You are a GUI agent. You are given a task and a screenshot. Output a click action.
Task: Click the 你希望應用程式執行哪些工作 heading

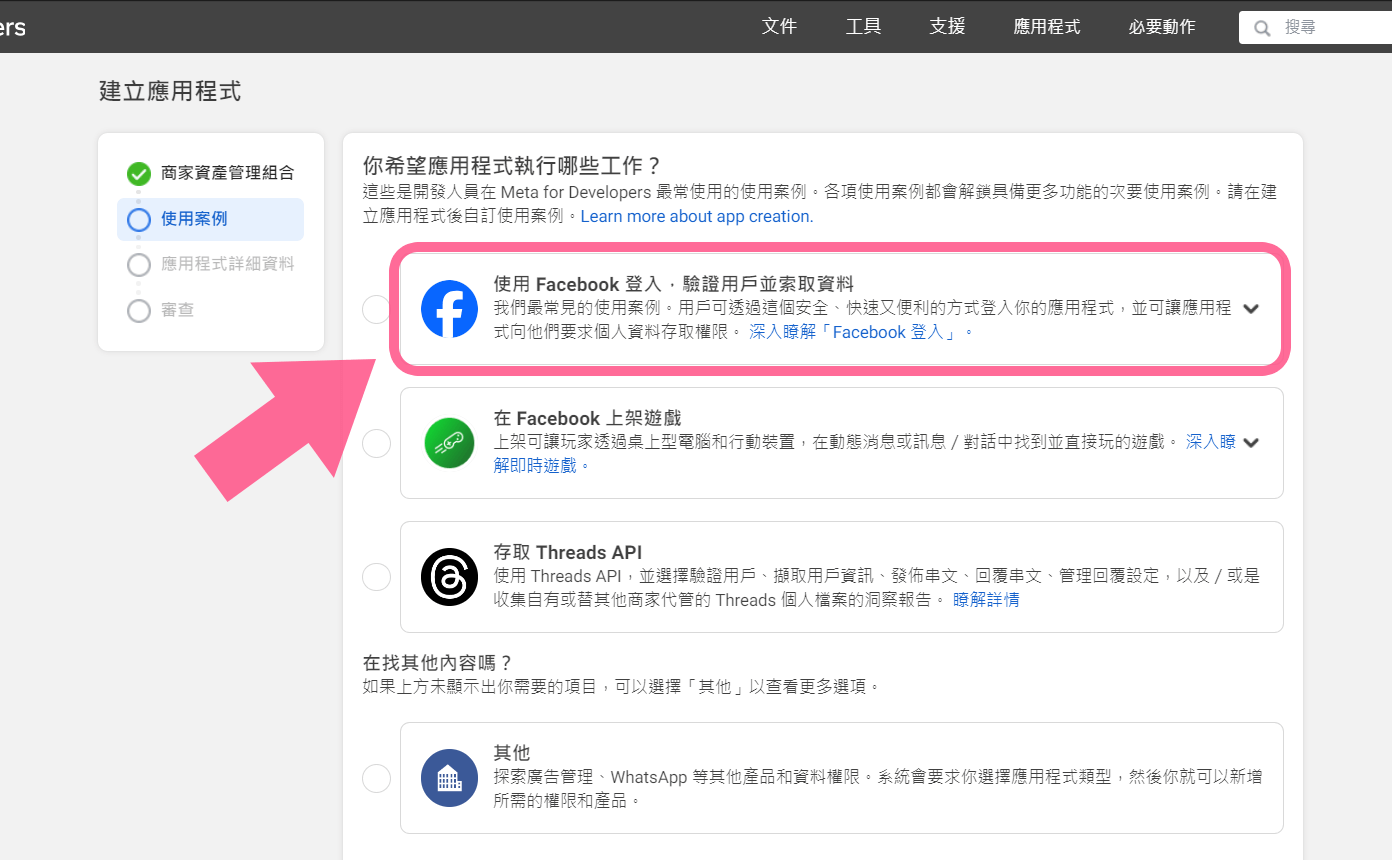[x=514, y=165]
